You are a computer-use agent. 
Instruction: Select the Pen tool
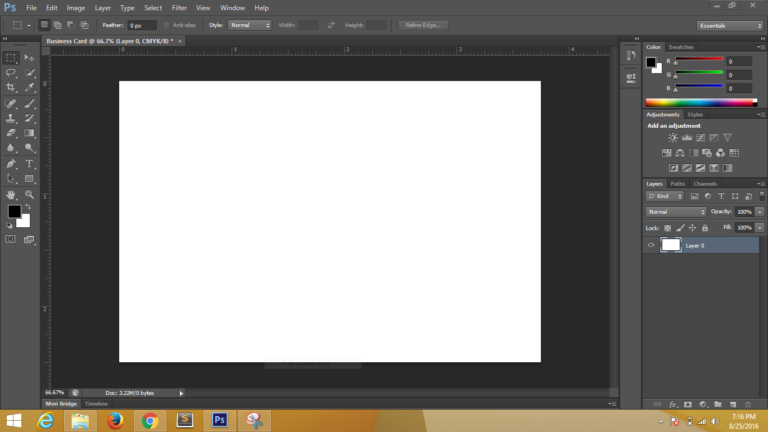click(x=11, y=164)
